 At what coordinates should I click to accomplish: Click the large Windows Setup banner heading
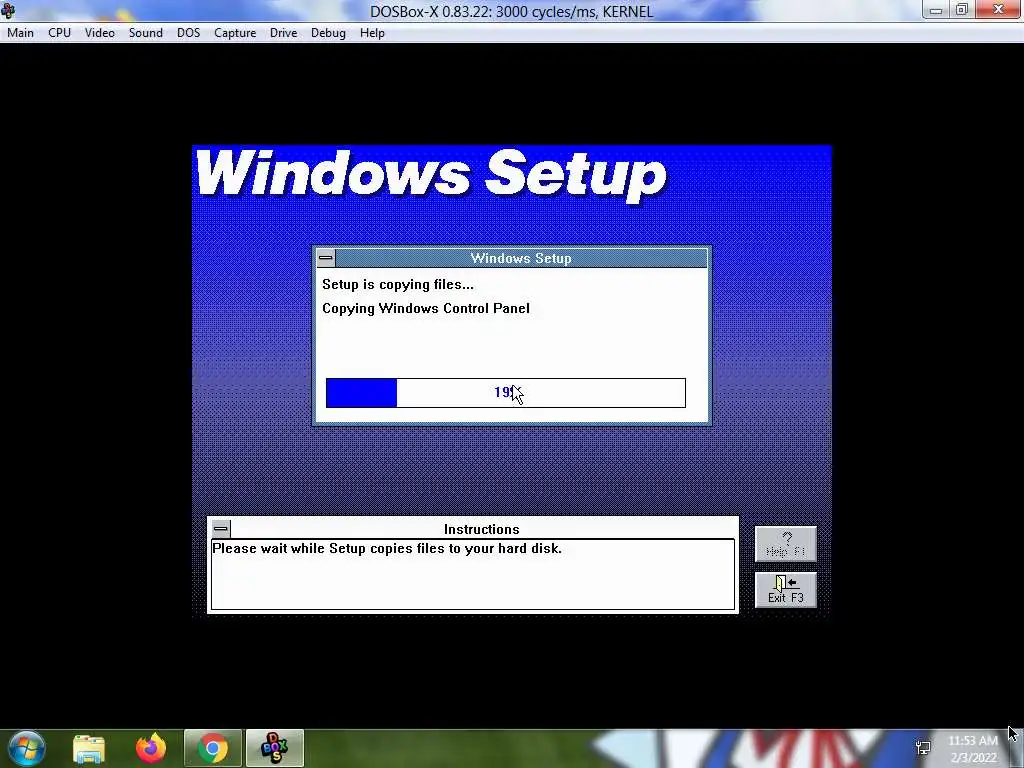point(430,174)
